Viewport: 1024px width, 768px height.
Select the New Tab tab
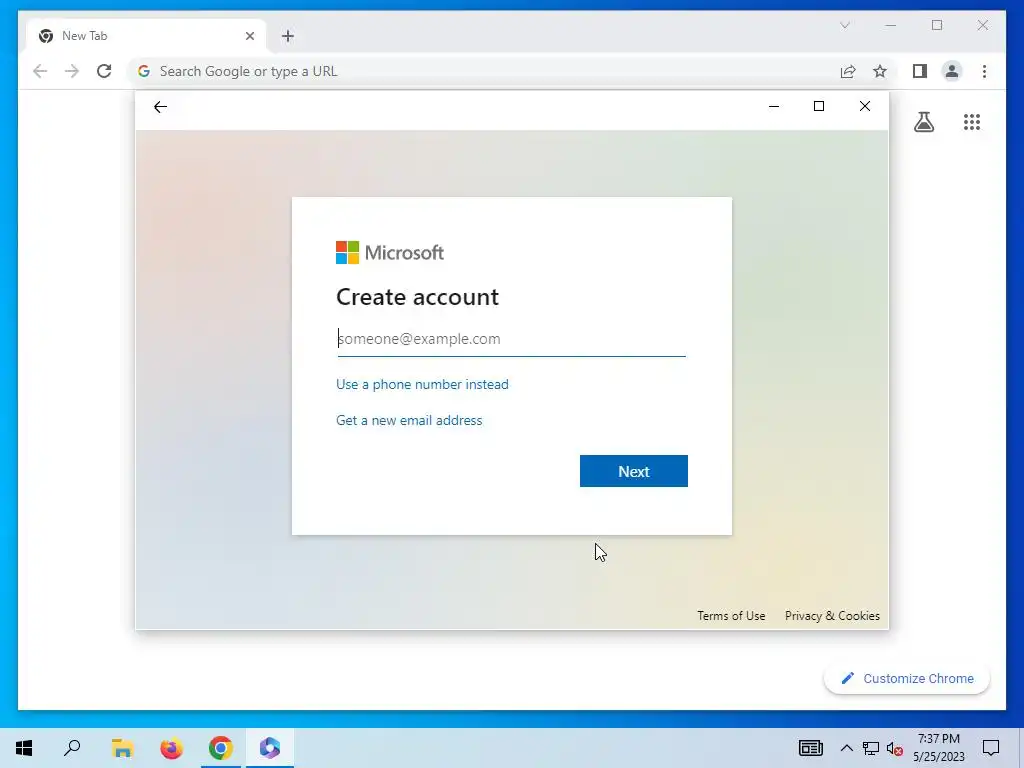[146, 36]
